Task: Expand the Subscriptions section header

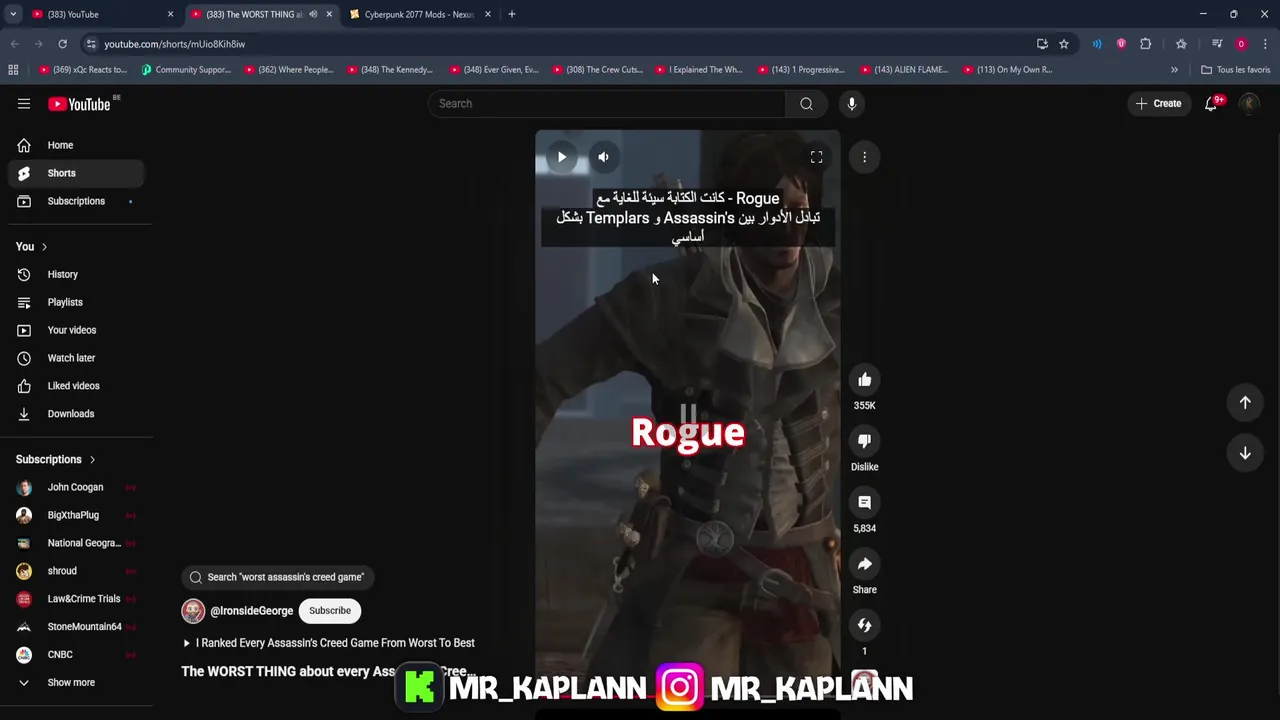Action: (x=56, y=460)
